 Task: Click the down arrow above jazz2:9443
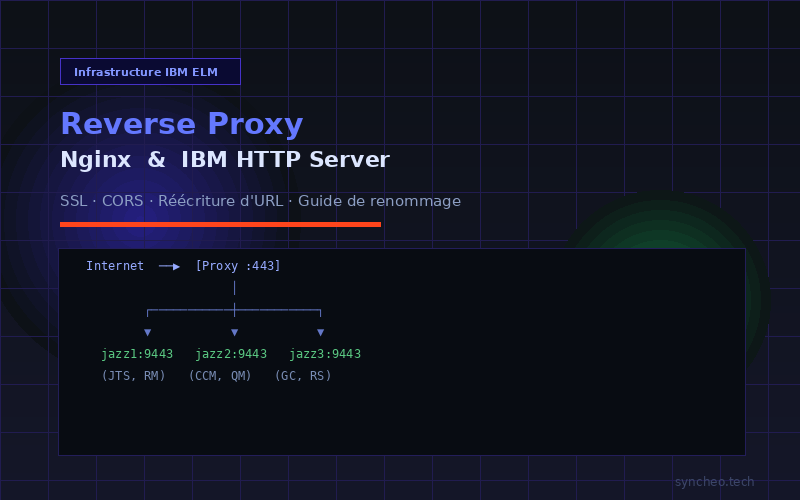click(234, 331)
